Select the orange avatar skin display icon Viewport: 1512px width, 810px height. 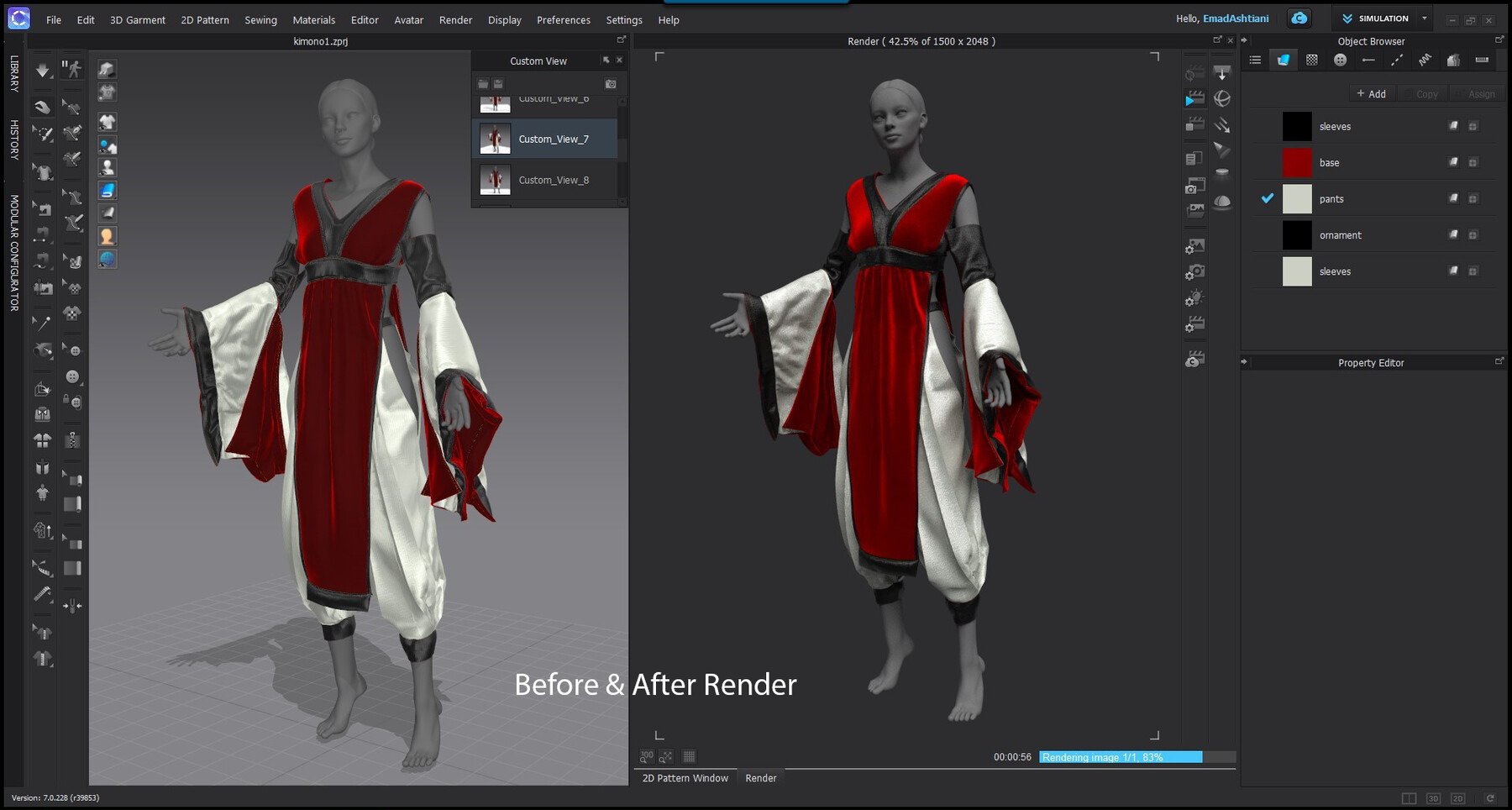[x=107, y=236]
